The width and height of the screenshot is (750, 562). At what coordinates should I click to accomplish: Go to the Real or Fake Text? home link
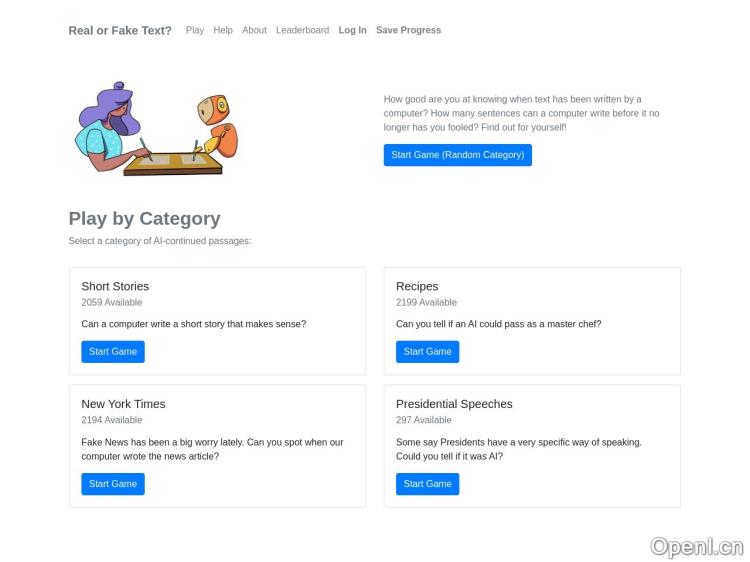tap(120, 30)
